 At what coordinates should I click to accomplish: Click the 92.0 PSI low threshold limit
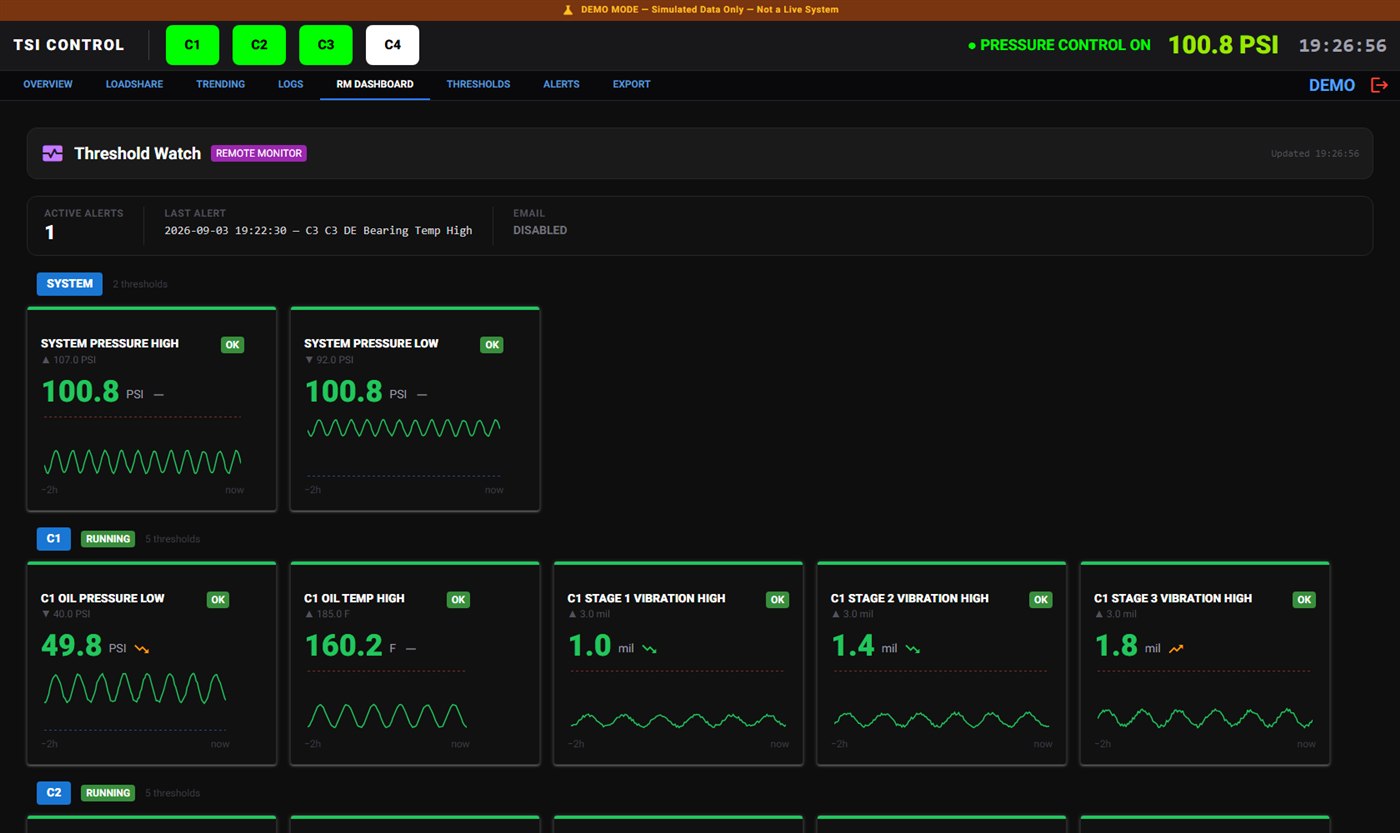click(x=329, y=360)
